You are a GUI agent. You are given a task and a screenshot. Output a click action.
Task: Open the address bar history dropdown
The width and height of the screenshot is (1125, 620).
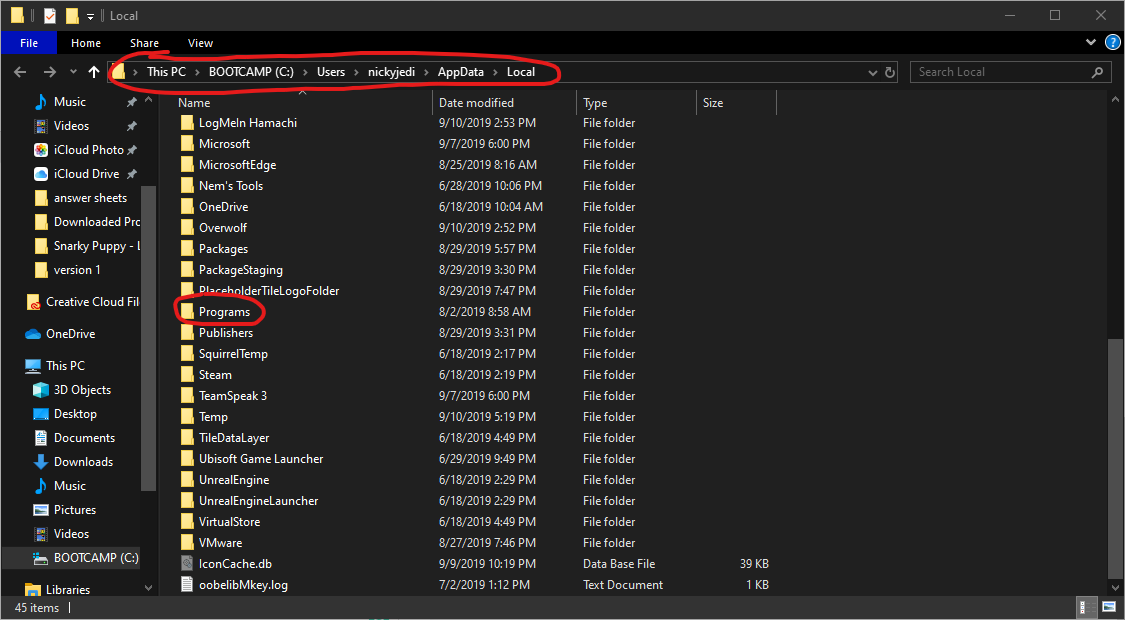872,72
